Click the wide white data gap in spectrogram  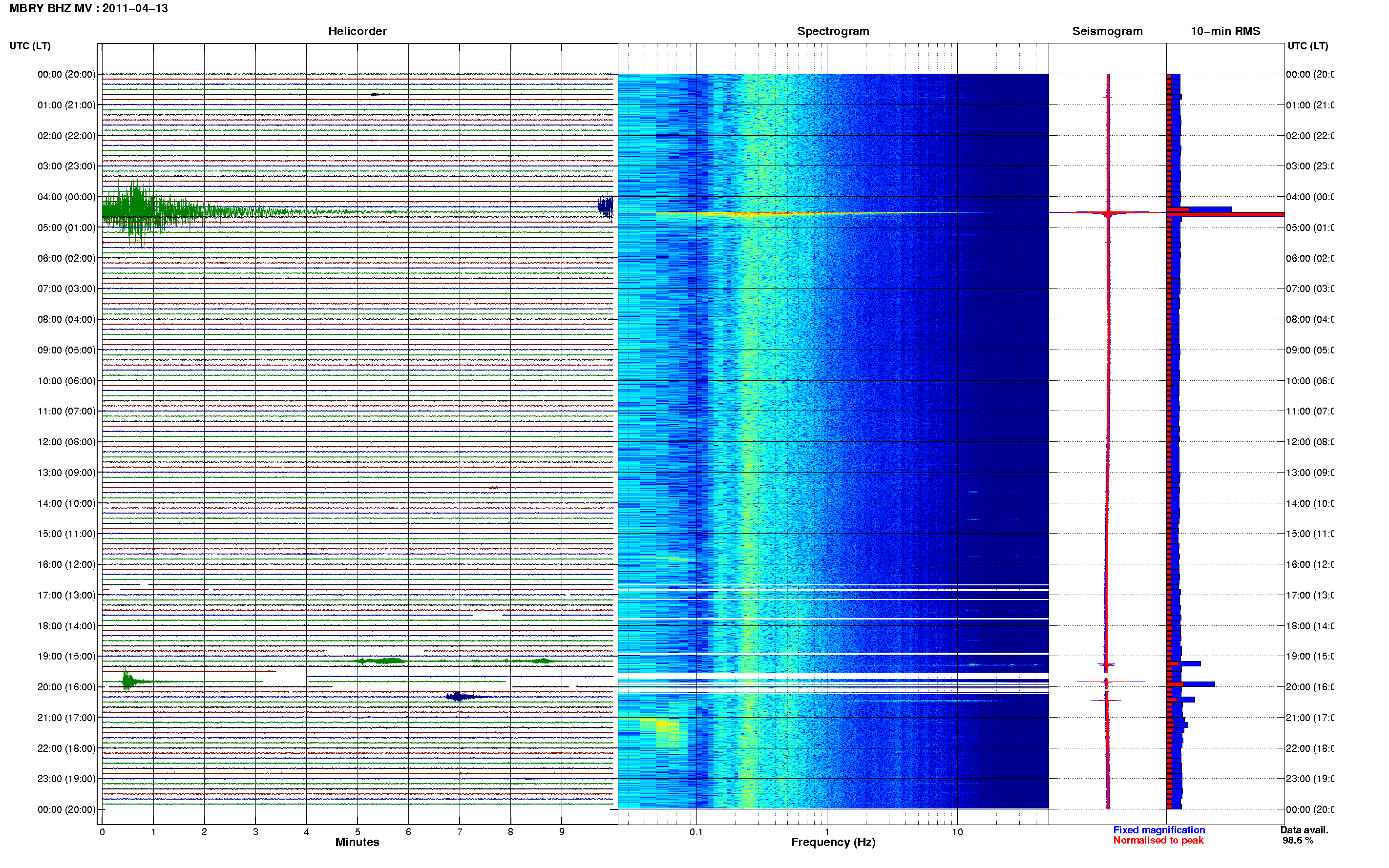pos(833,676)
